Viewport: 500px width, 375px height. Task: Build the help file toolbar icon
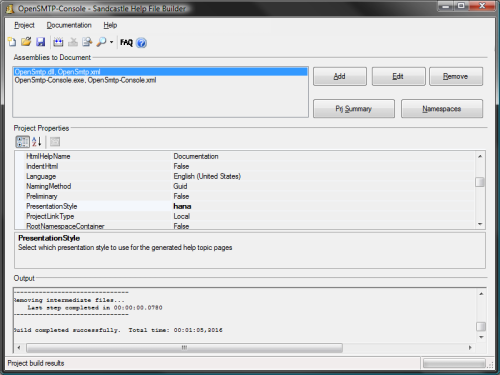(58, 42)
